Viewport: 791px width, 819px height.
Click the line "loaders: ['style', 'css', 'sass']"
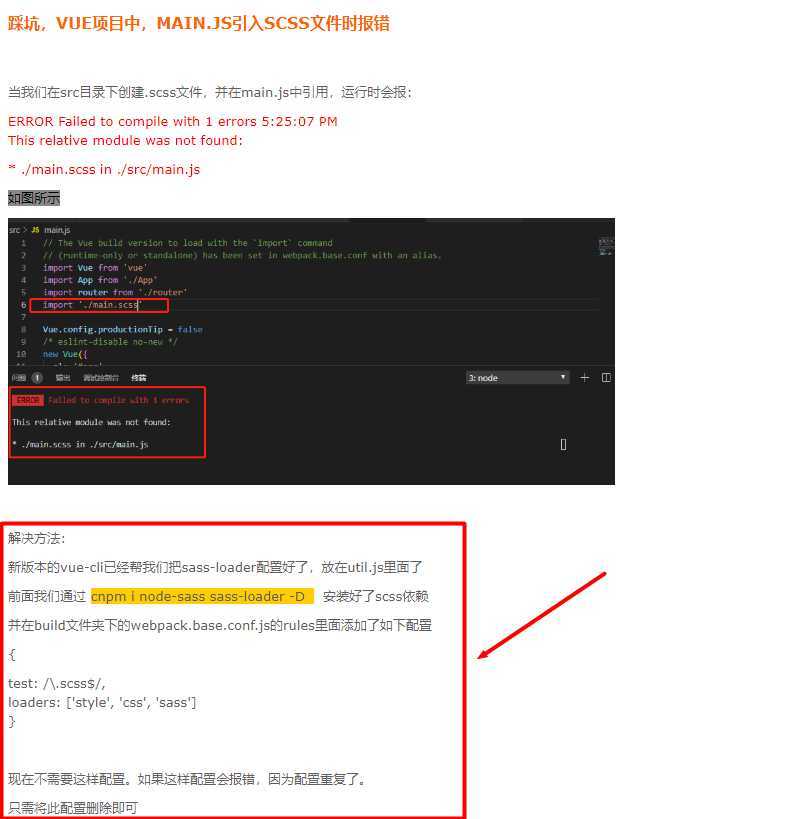pos(102,703)
